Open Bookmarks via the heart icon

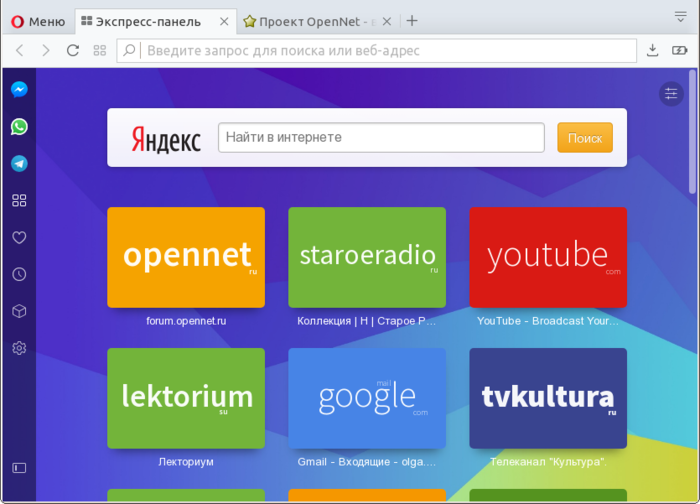19,237
